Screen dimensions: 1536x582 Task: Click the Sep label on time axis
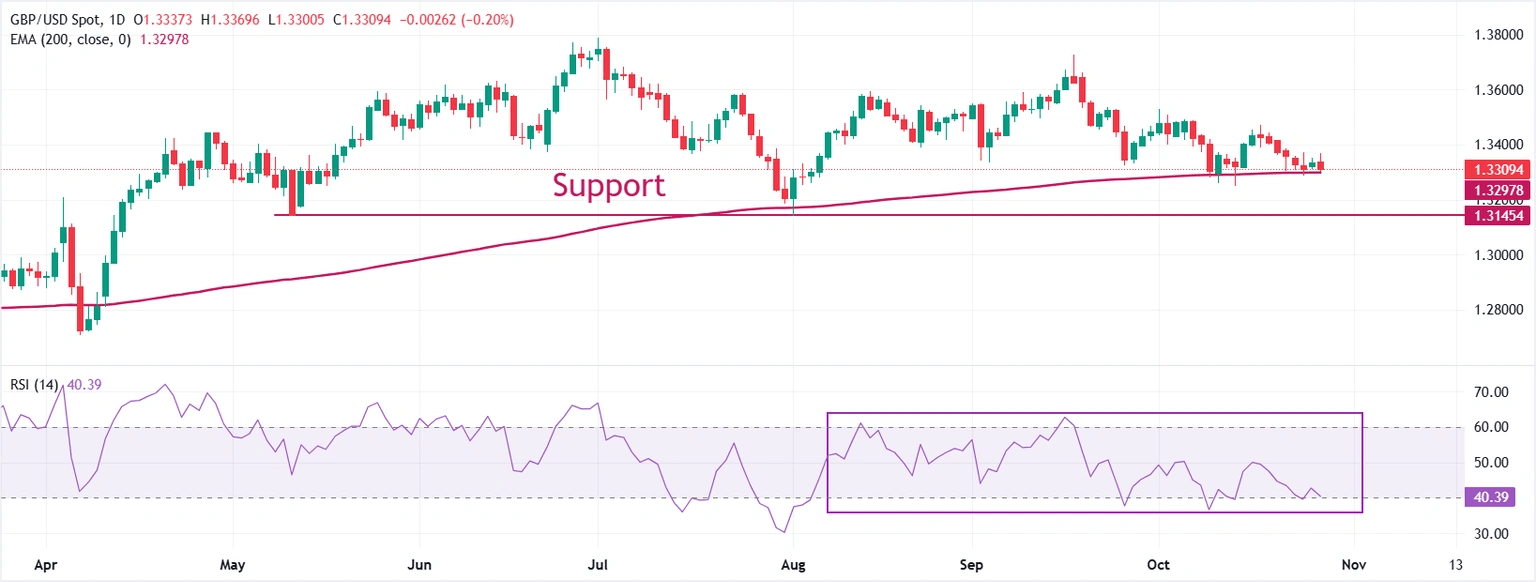pyautogui.click(x=971, y=565)
